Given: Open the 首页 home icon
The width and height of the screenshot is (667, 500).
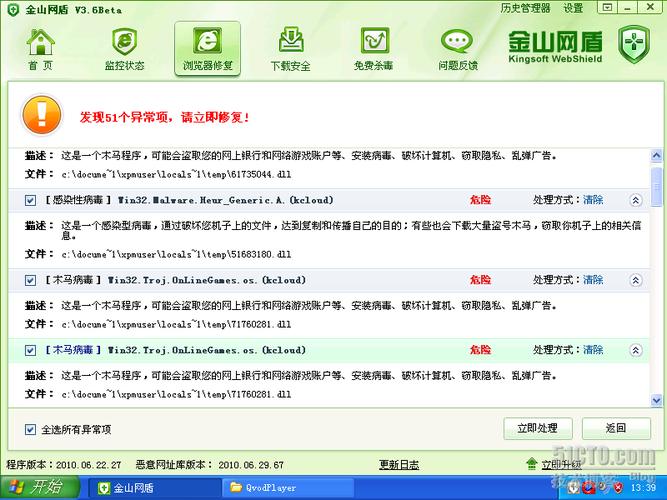Looking at the screenshot, I should 40,43.
